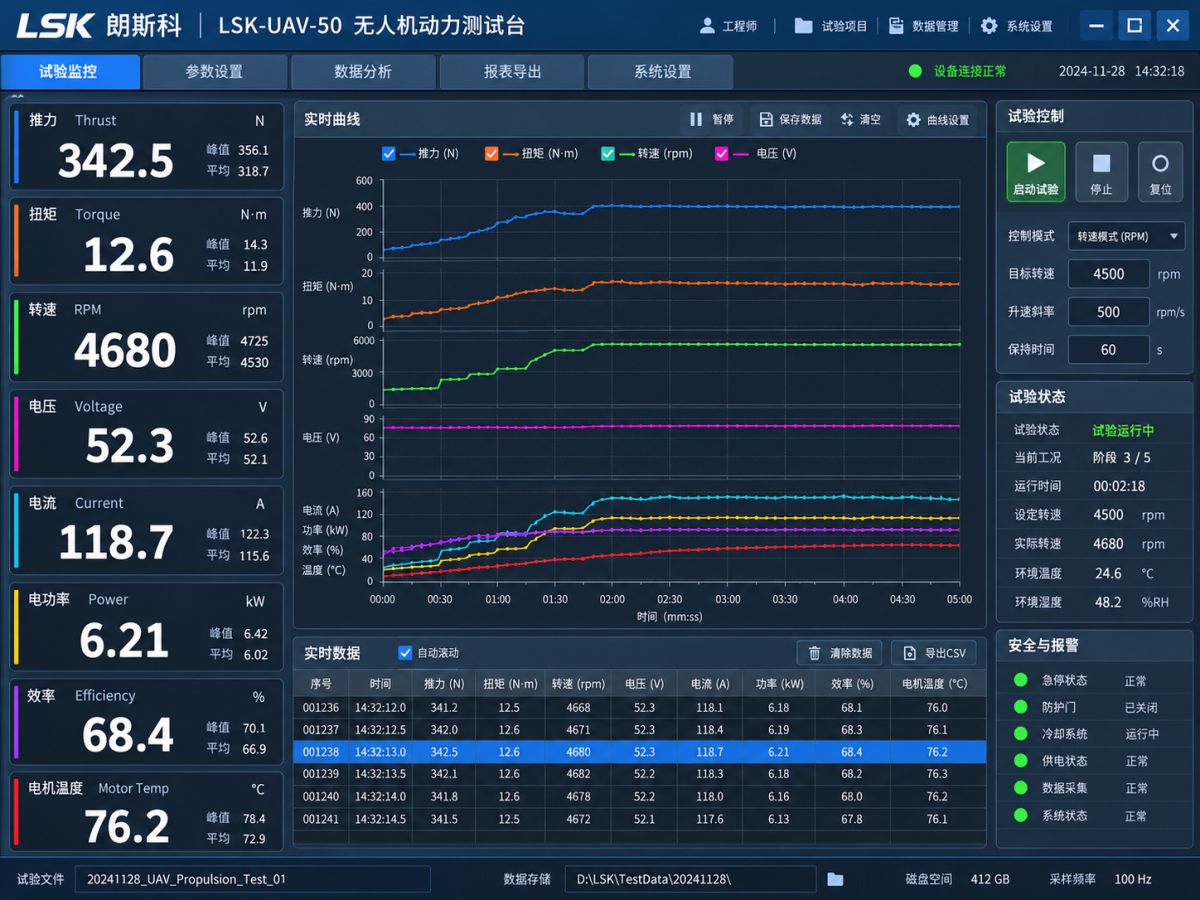Disable the 自动滚动 auto-scroll checkbox
This screenshot has height=900, width=1200.
coord(405,653)
